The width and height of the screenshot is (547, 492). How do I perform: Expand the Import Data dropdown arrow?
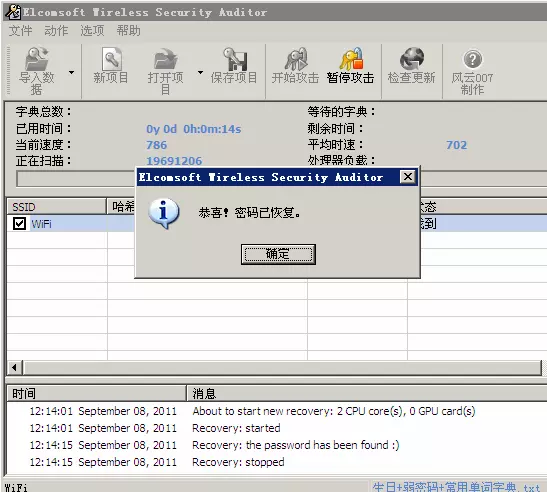[x=72, y=73]
